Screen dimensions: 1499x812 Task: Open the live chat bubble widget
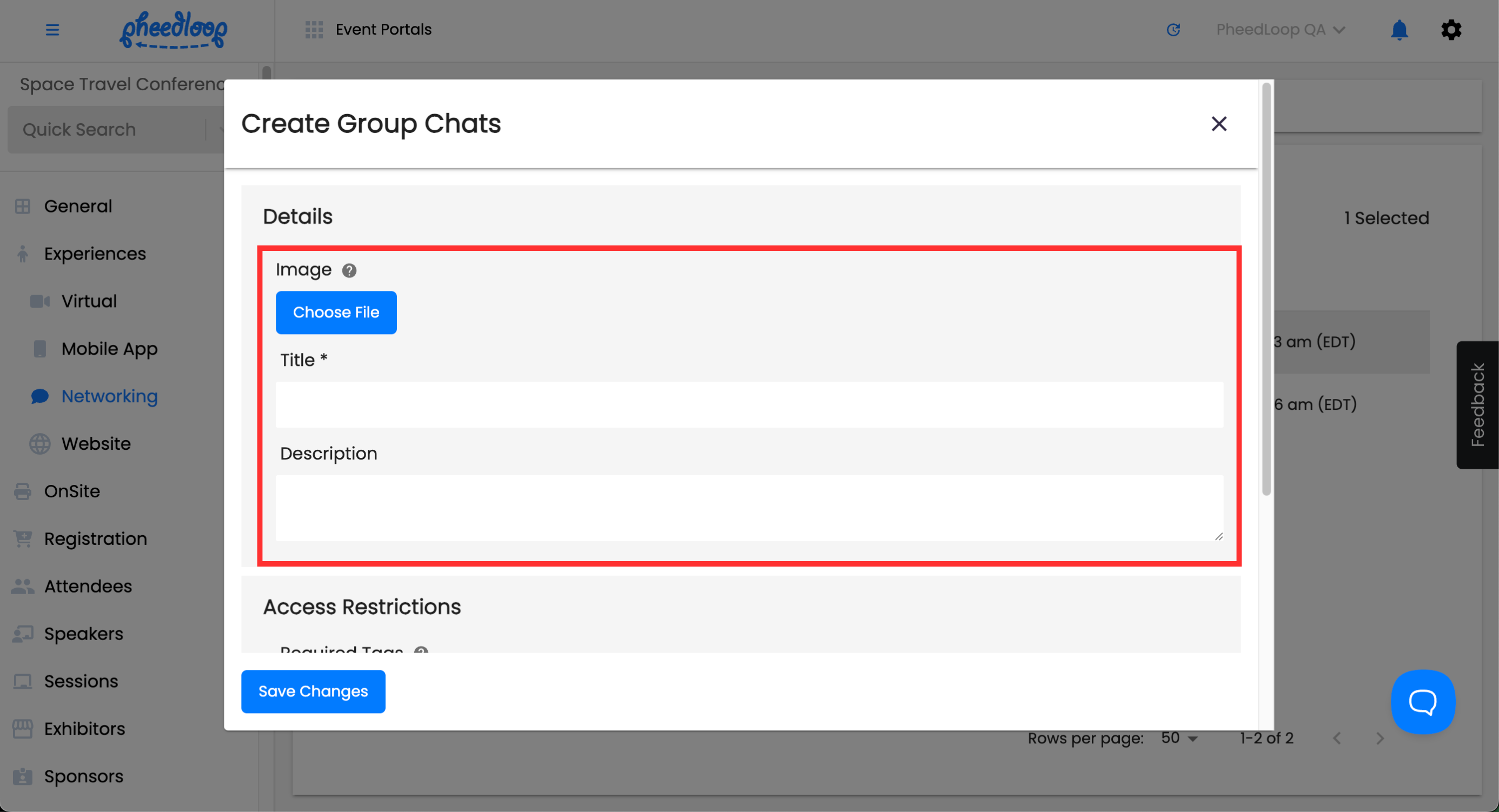pos(1422,702)
